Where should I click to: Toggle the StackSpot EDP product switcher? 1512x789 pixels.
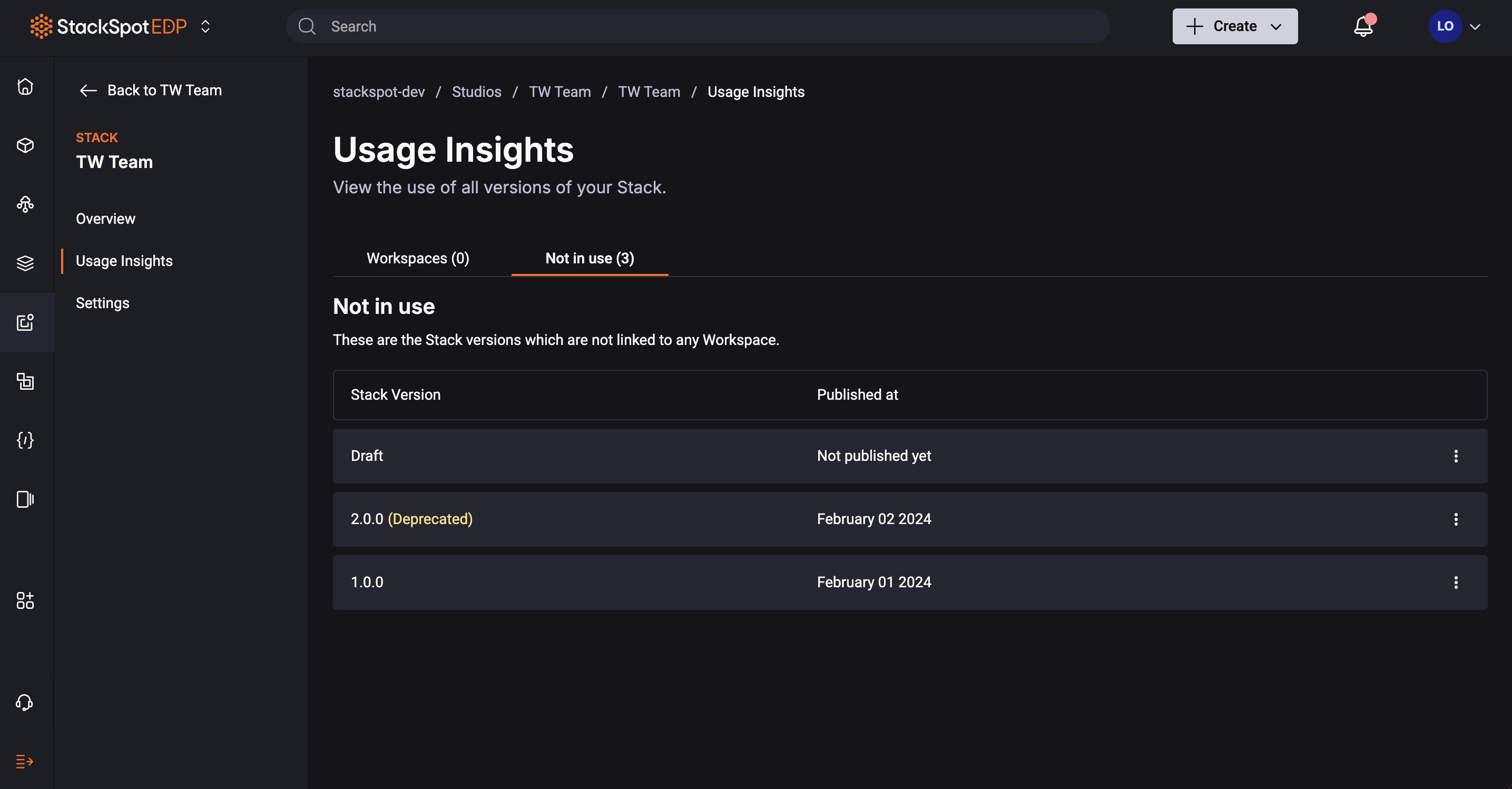point(205,26)
